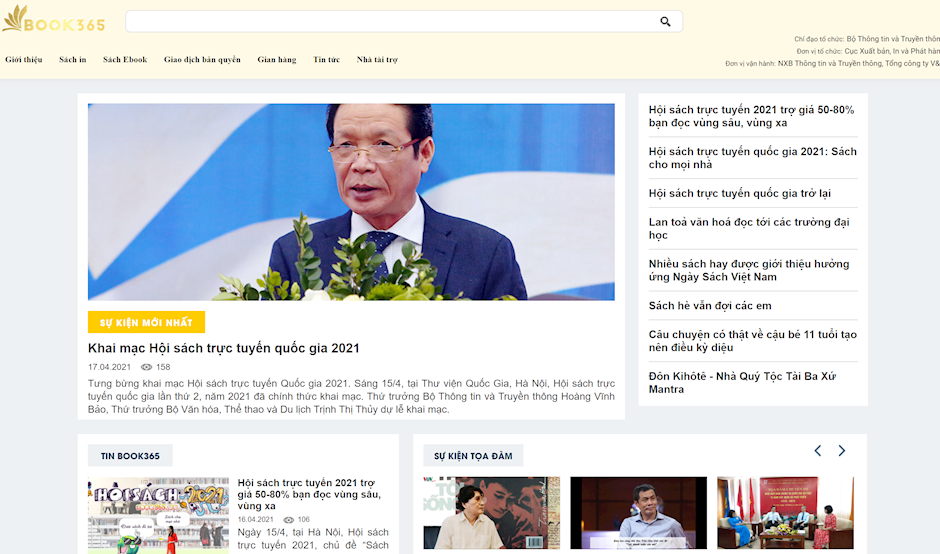Go to previous Sự kiện tọa đàm slide
Viewport: 940px width, 554px height.
point(817,451)
